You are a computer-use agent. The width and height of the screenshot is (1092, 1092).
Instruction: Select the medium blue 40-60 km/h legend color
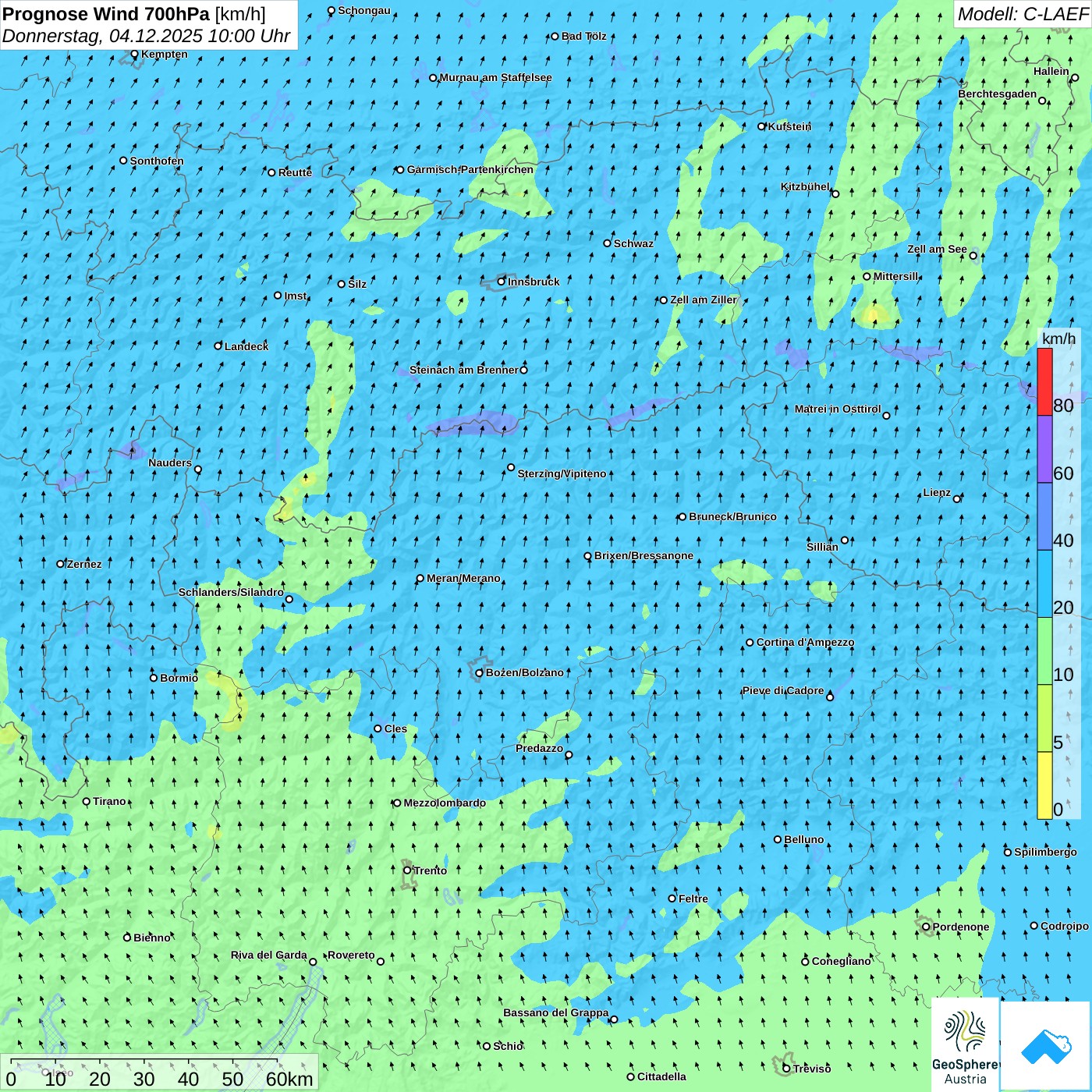coord(1044,516)
